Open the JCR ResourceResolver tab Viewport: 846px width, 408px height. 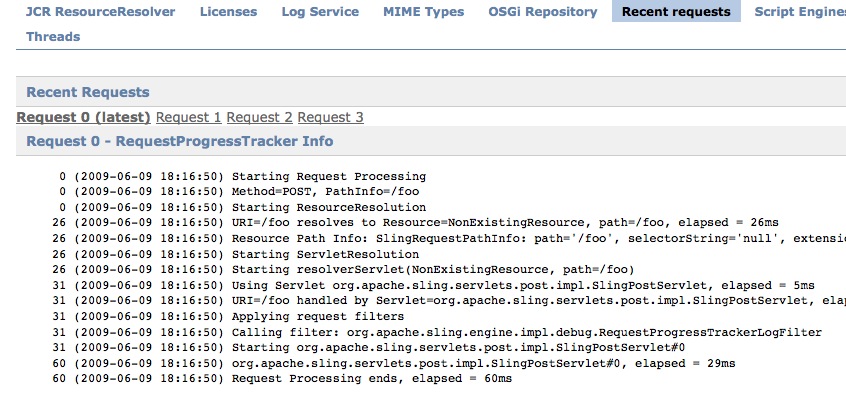pos(101,12)
